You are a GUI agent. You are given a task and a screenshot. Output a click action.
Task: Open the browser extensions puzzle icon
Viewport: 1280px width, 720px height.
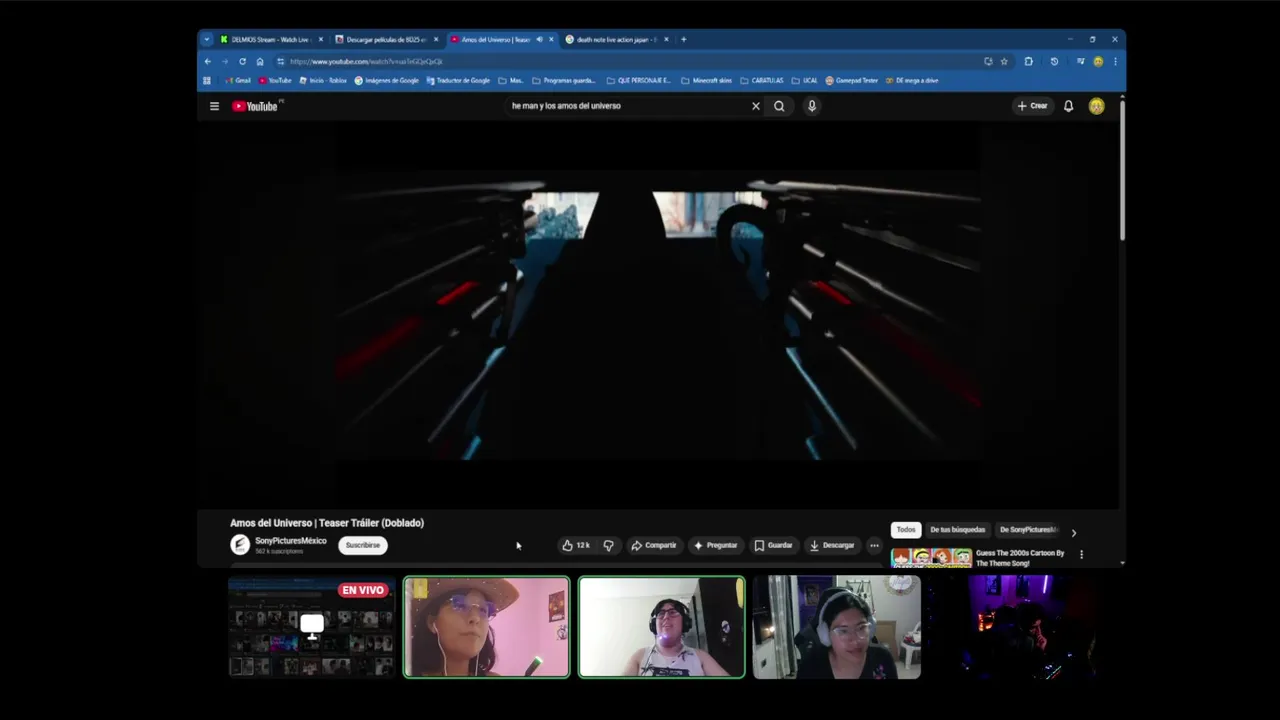pos(1028,61)
